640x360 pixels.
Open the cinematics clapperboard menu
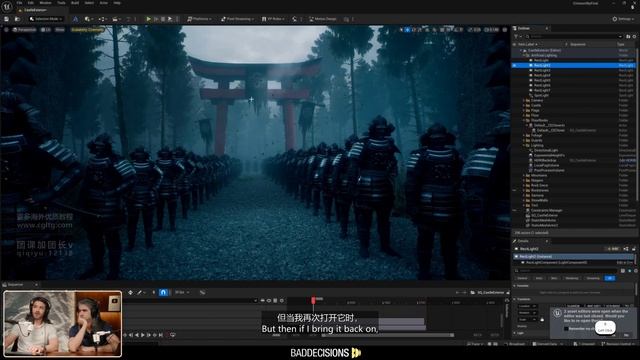point(116,19)
